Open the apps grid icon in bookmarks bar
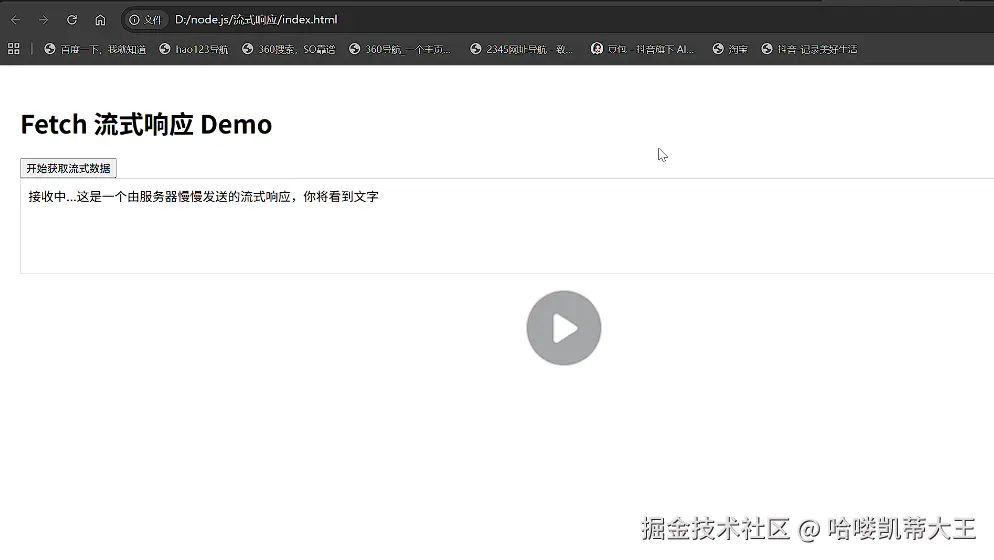994x560 pixels. point(13,49)
